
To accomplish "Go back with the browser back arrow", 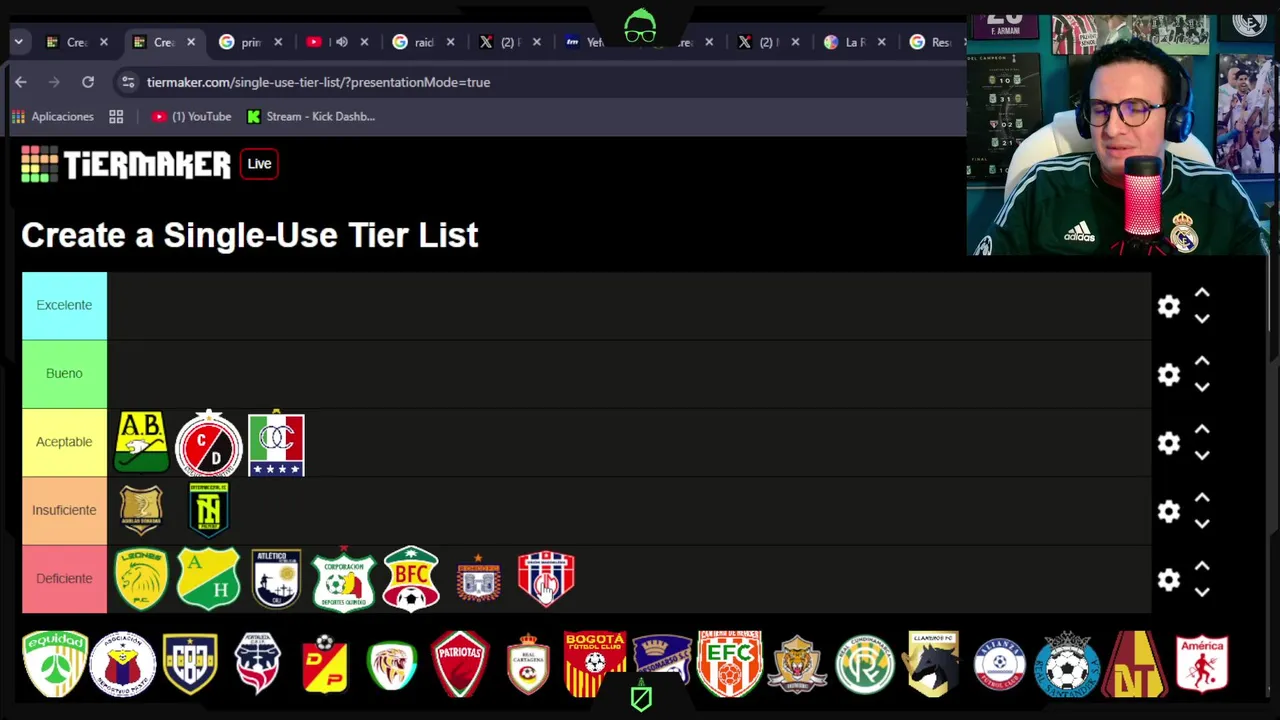I will 21,82.
